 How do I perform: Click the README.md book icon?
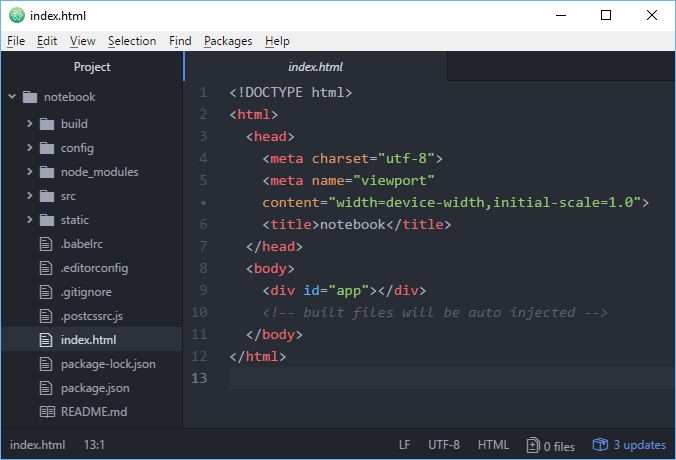coord(46,412)
